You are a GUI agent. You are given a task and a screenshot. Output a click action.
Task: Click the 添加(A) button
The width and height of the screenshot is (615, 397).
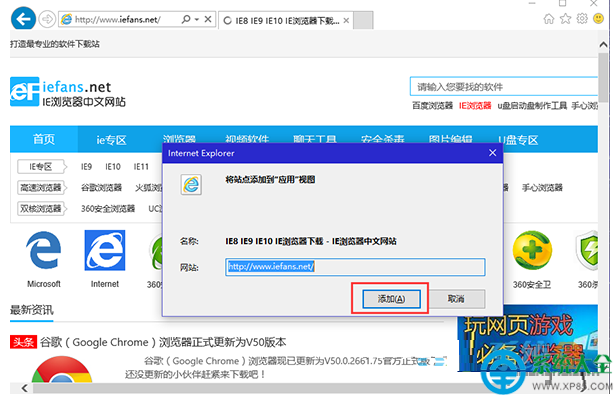[391, 299]
